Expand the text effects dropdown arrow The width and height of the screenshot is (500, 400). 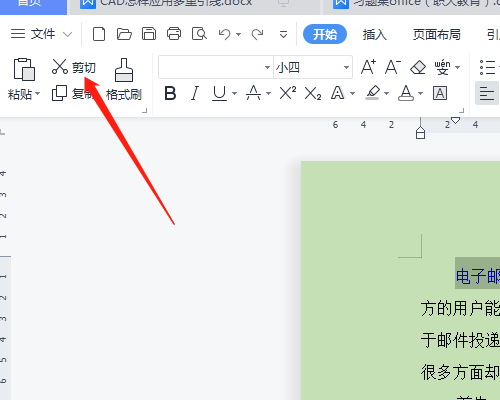[353, 94]
